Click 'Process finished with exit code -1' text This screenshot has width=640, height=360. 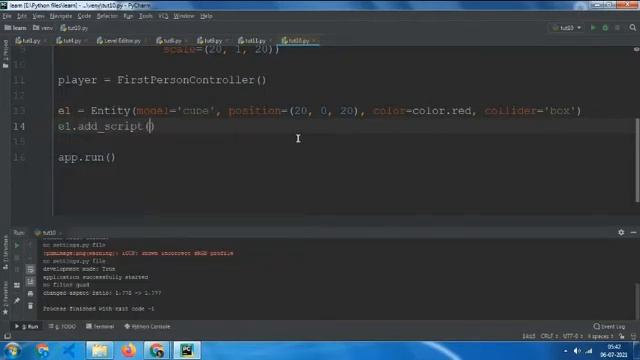(x=99, y=309)
